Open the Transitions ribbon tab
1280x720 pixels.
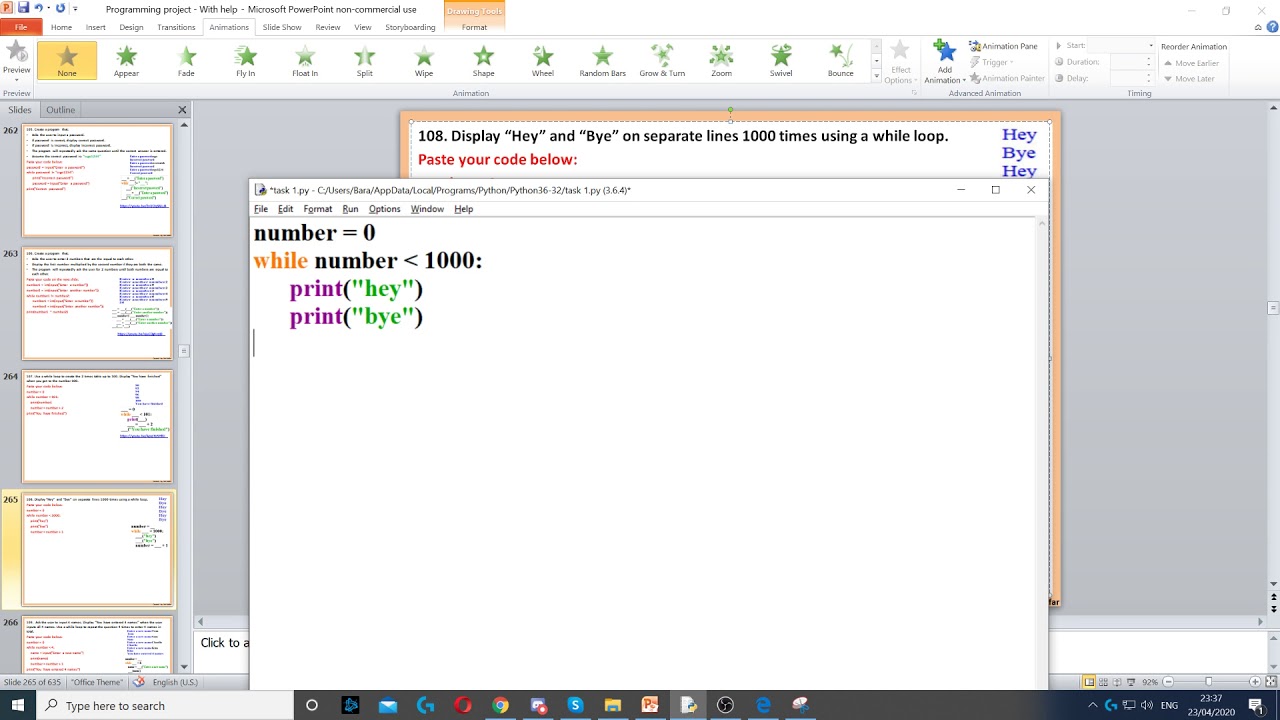[176, 27]
